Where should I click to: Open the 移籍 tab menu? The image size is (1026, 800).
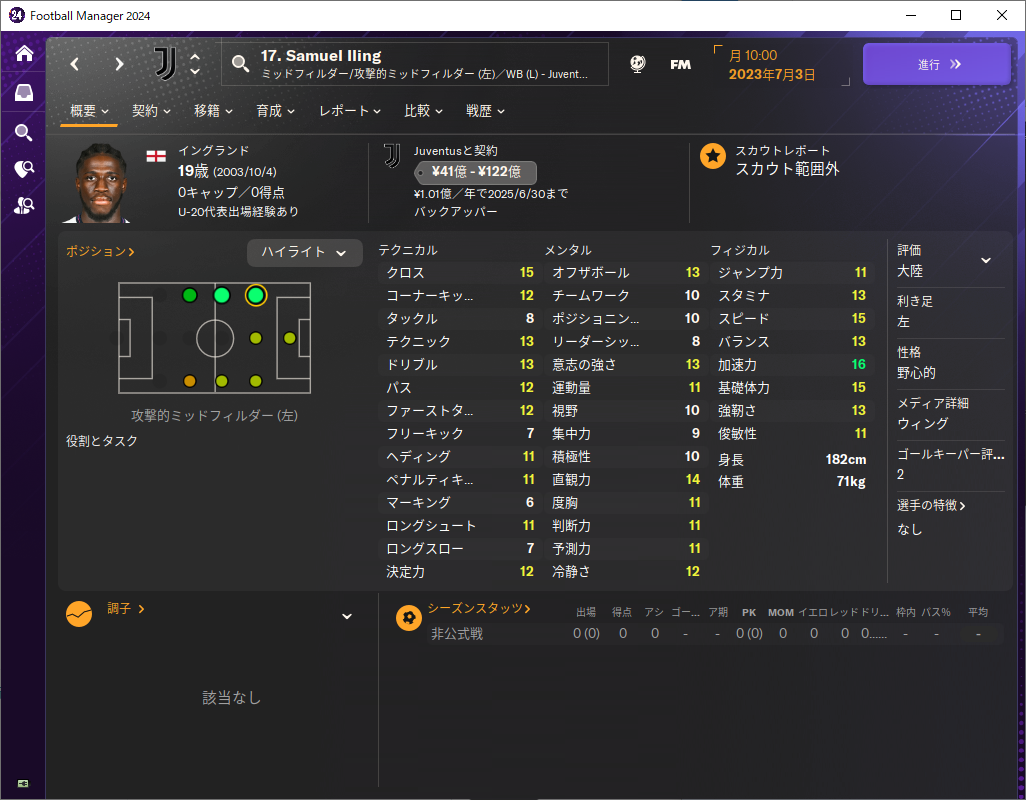click(213, 111)
